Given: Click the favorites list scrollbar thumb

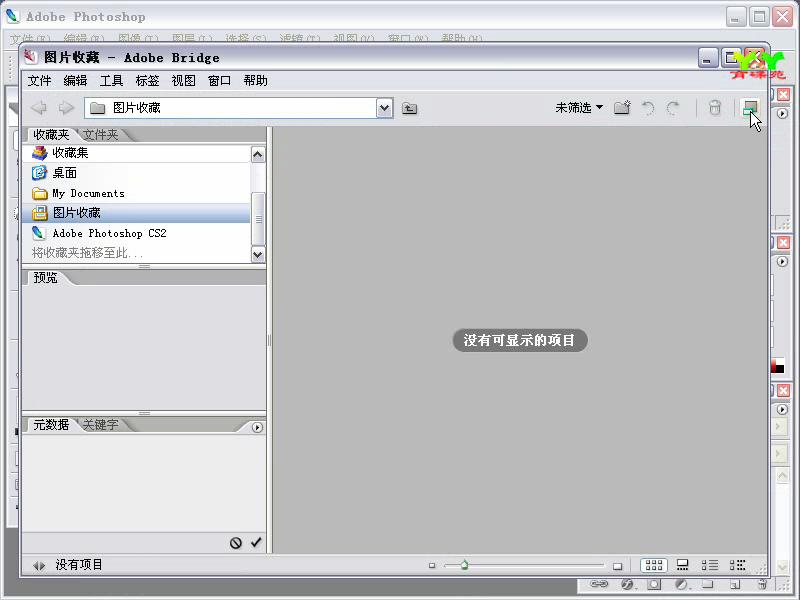Looking at the screenshot, I should tap(258, 219).
